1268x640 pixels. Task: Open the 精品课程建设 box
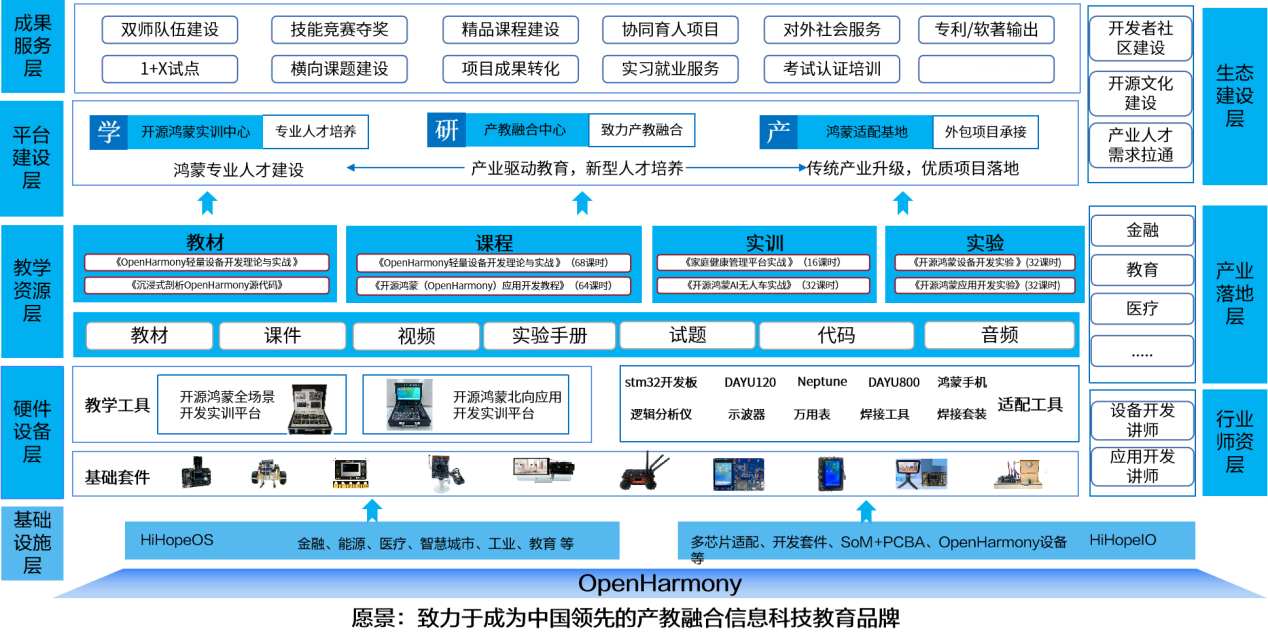[x=510, y=30]
